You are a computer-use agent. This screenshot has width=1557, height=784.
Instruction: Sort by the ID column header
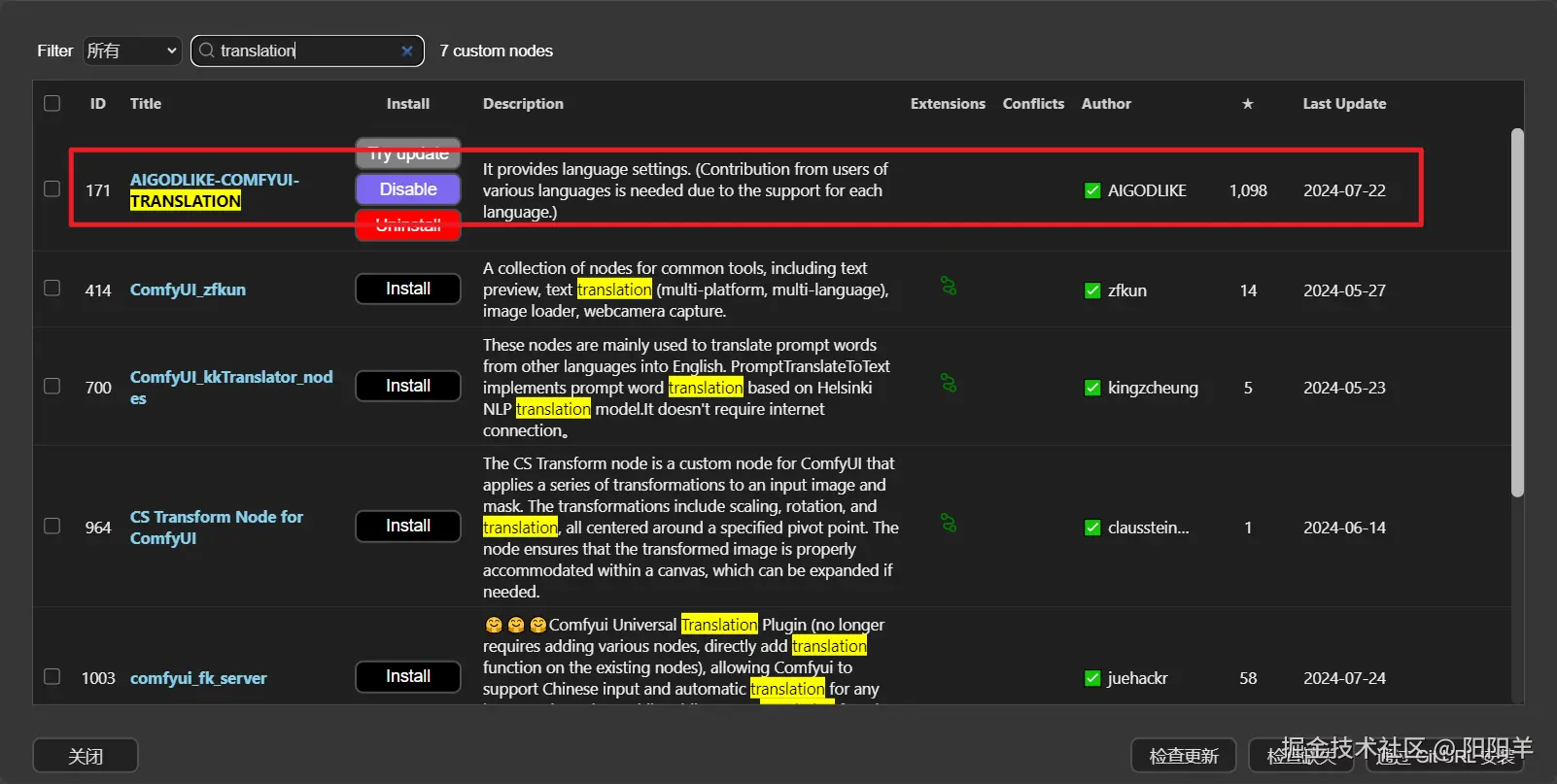[98, 104]
